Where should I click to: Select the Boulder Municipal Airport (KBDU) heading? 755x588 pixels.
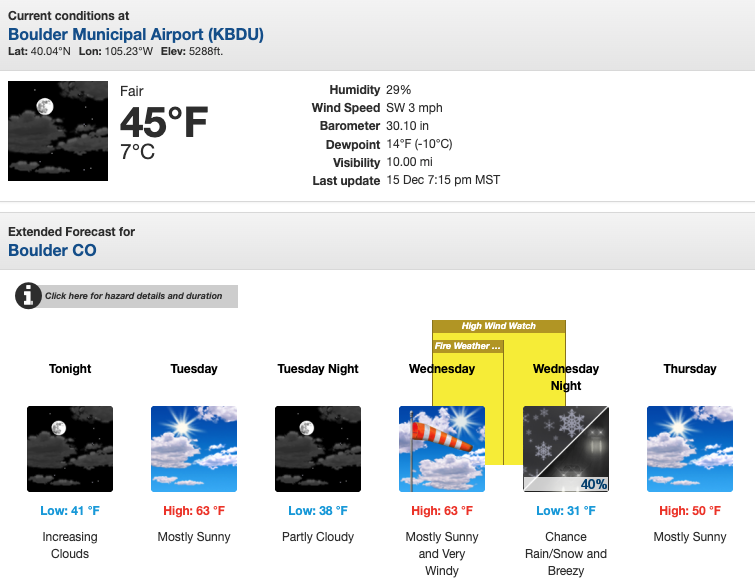[136, 35]
